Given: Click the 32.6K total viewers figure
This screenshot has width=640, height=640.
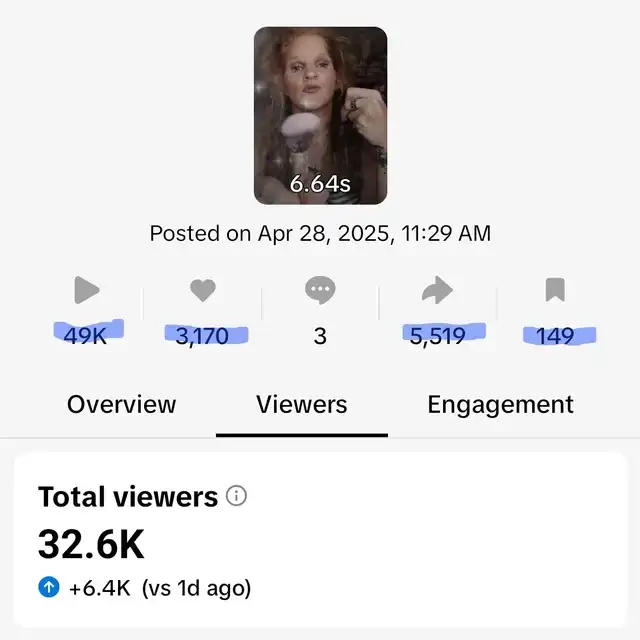Looking at the screenshot, I should click(x=91, y=544).
